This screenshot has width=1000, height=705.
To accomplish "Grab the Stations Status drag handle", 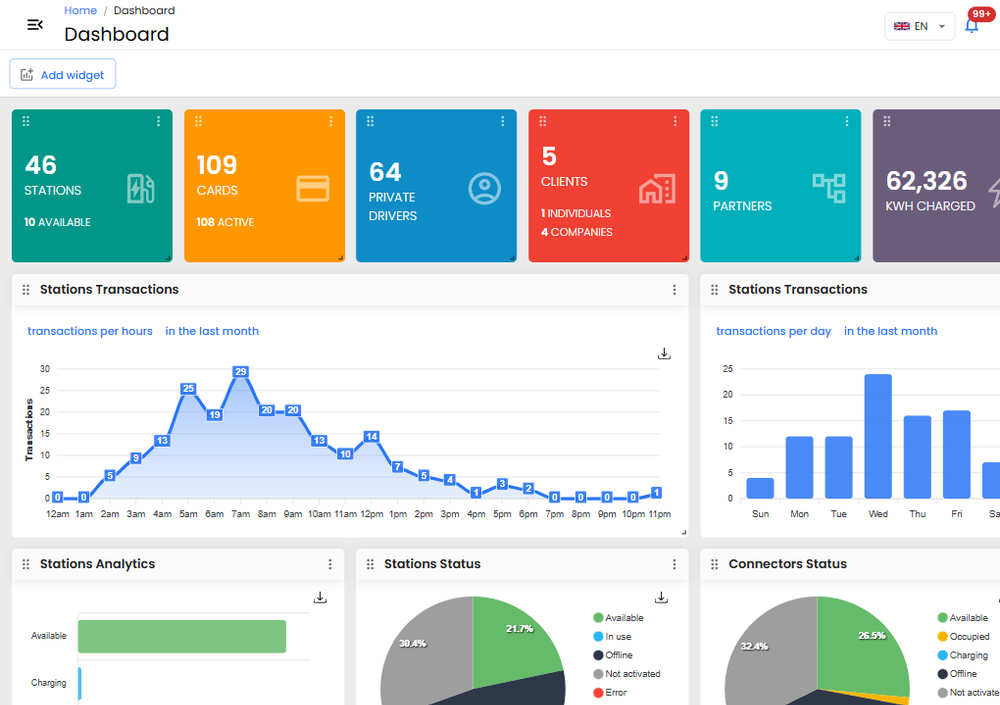I will coord(371,564).
